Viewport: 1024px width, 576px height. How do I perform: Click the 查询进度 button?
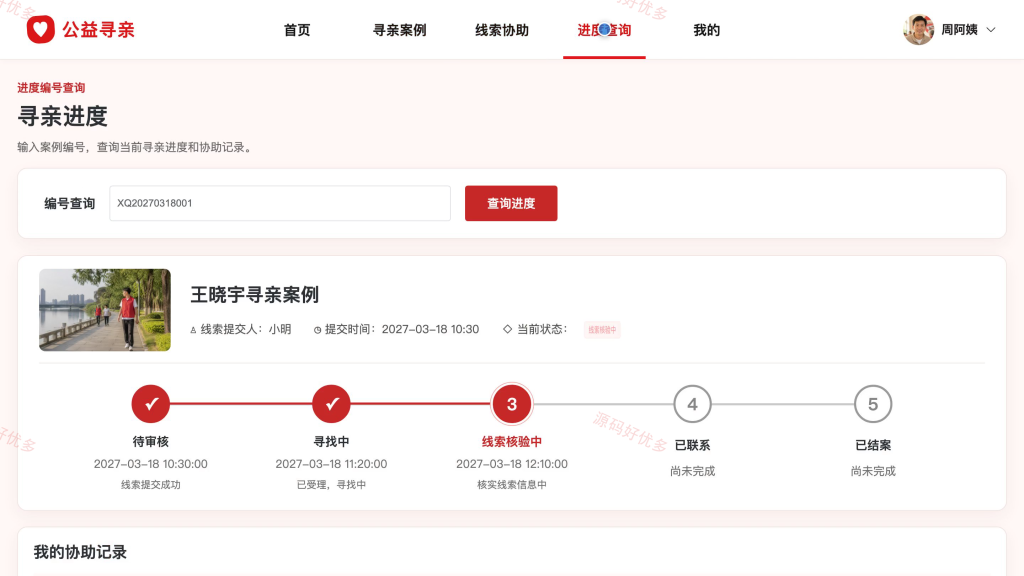point(511,203)
